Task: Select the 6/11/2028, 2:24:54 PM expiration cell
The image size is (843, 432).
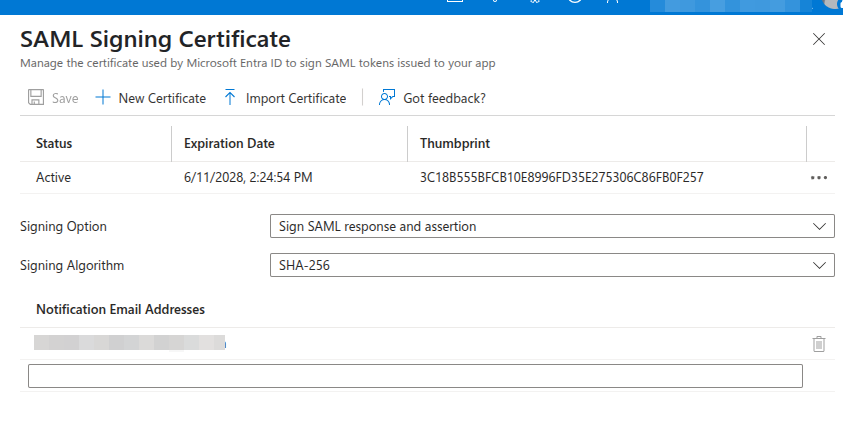Action: pos(248,177)
